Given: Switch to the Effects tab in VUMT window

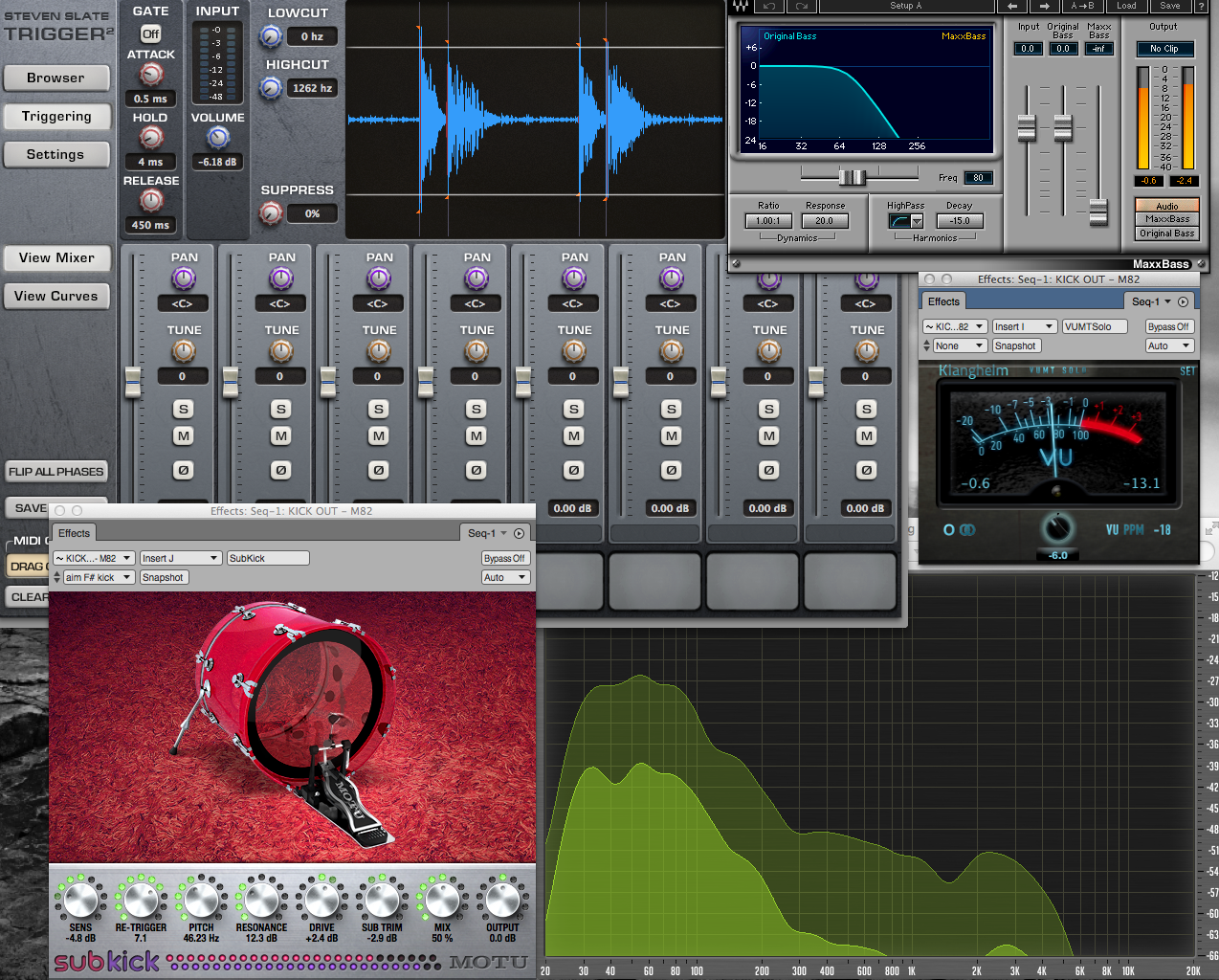Looking at the screenshot, I should coord(943,301).
